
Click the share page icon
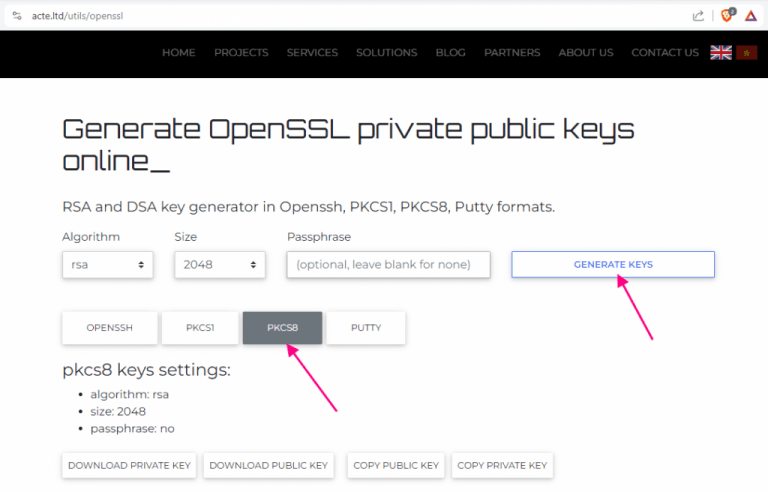click(x=698, y=16)
